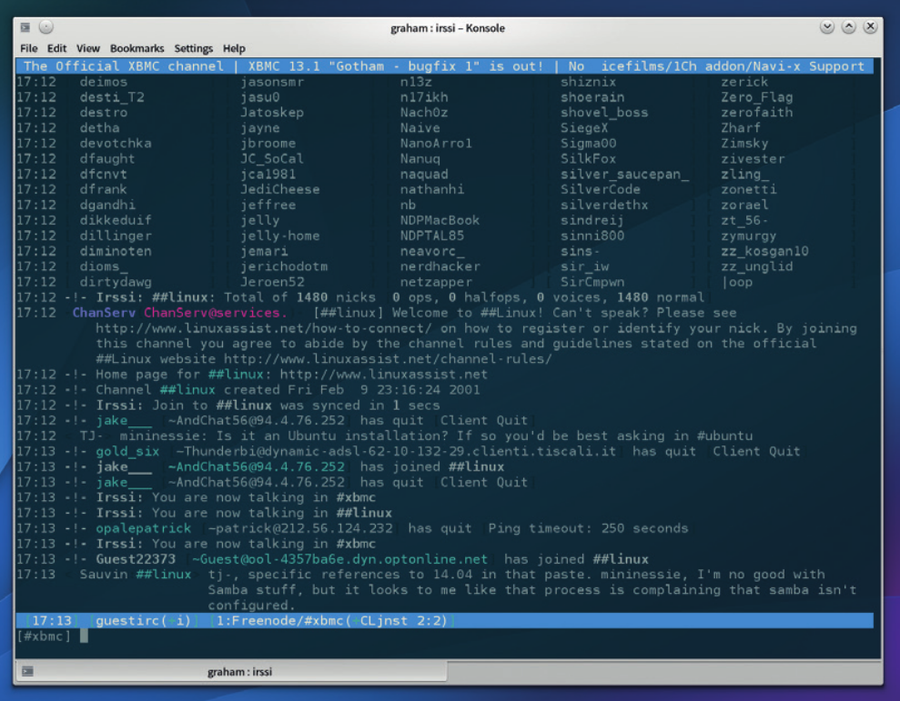Click "guestirc(+i)" in the irssi status bar
The image size is (900, 701).
coord(143,621)
